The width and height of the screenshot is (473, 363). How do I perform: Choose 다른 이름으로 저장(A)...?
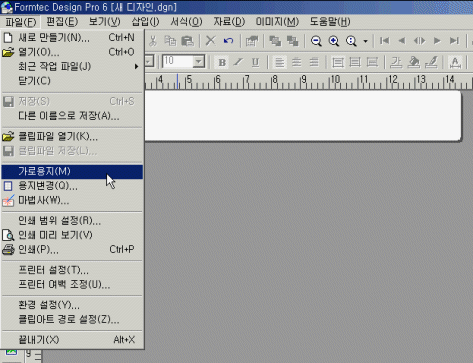[72, 116]
